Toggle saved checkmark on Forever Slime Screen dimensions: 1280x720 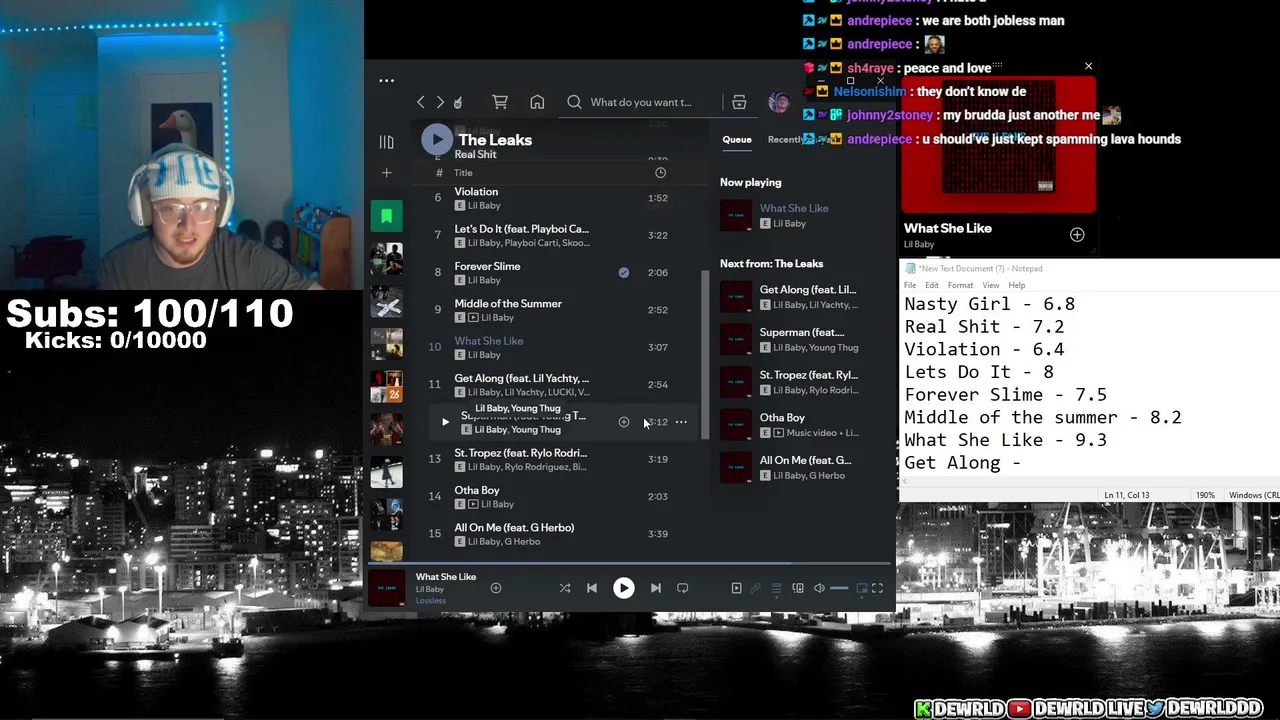point(624,272)
